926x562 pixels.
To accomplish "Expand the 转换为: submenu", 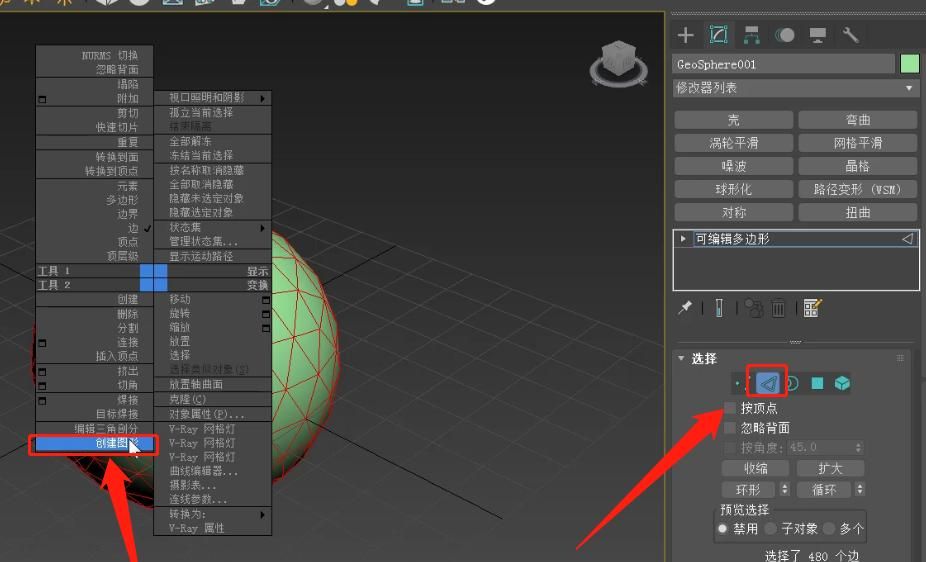I will (x=213, y=514).
